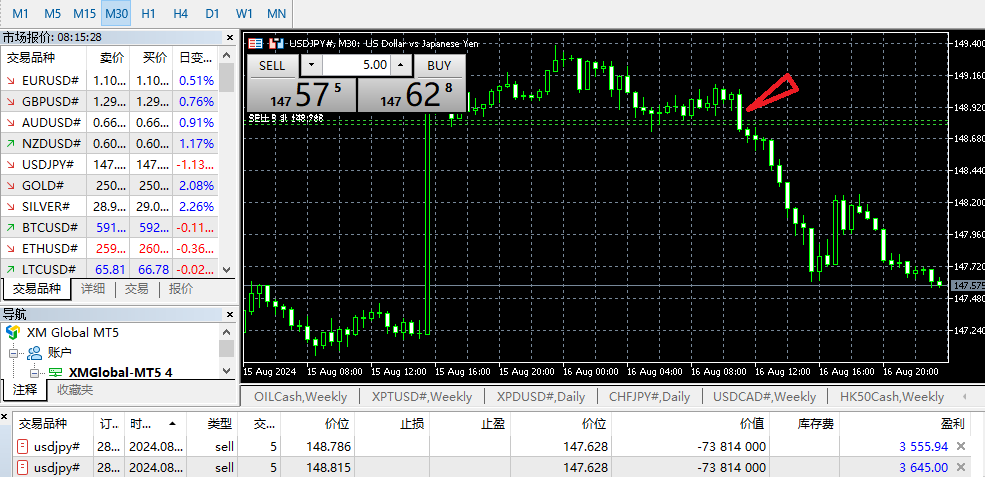Click GOLD# direction arrow icon
985x477 pixels.
[11, 186]
